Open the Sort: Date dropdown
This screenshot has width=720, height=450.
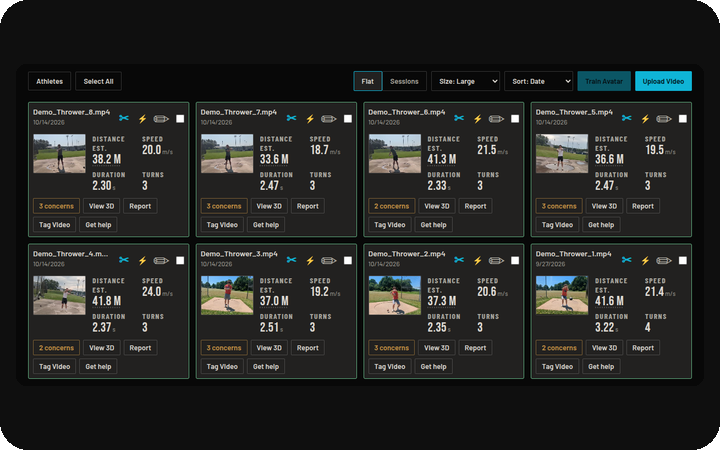539,81
